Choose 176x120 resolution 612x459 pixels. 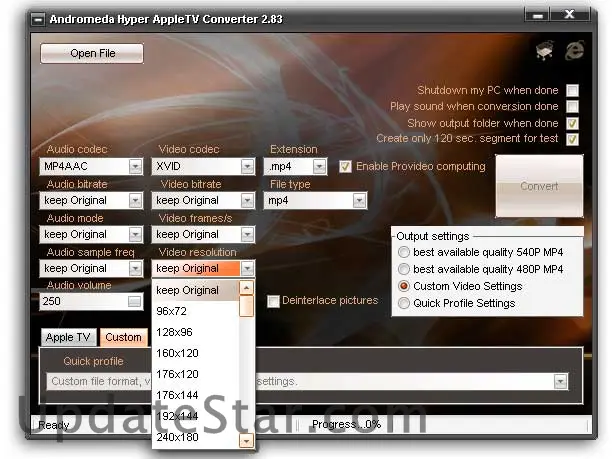(195, 375)
